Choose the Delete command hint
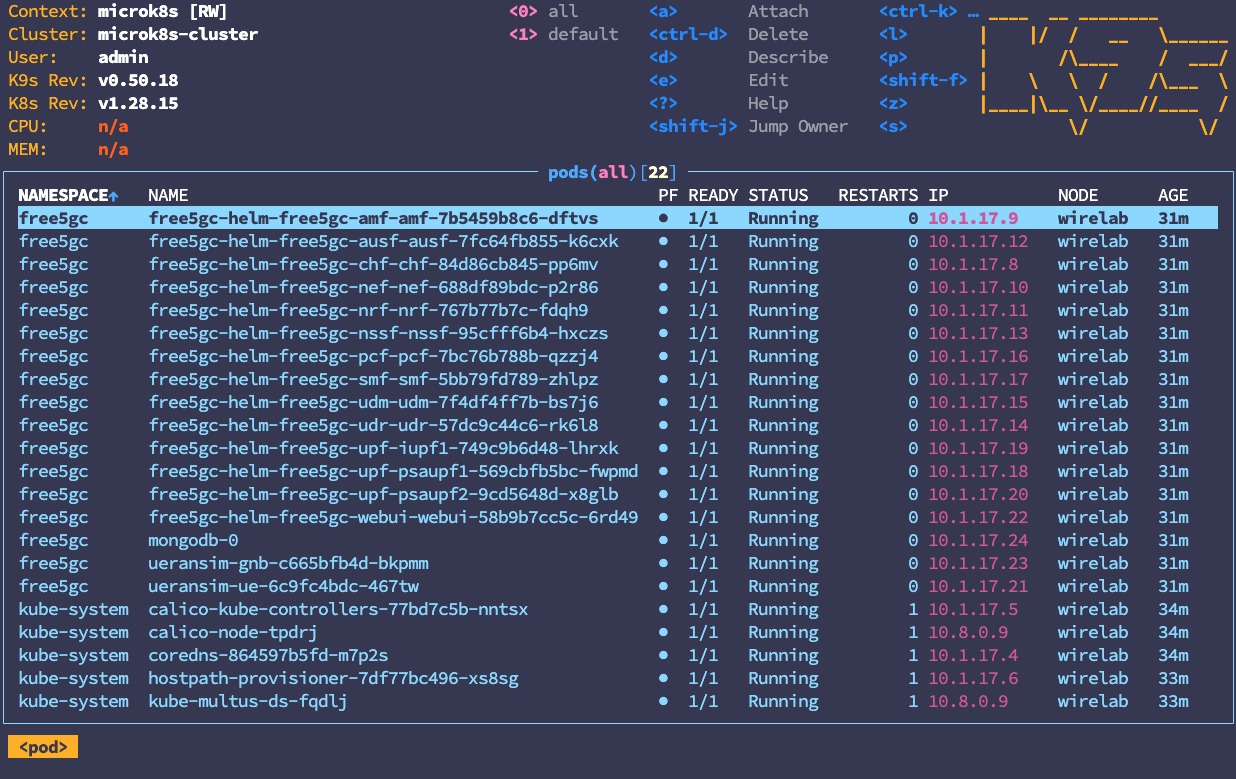Viewport: 1236px width, 779px height. point(778,34)
